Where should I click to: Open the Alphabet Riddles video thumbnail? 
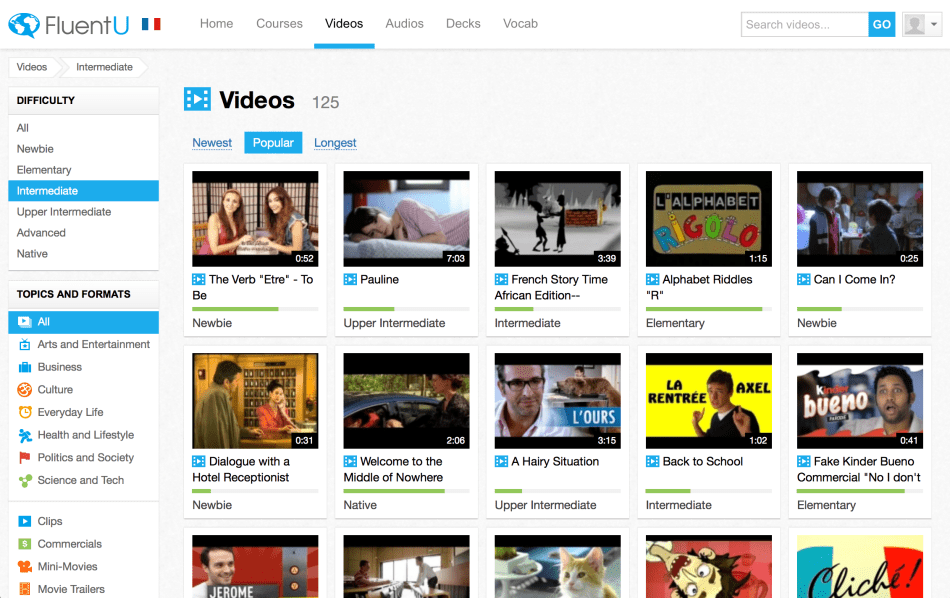(708, 217)
